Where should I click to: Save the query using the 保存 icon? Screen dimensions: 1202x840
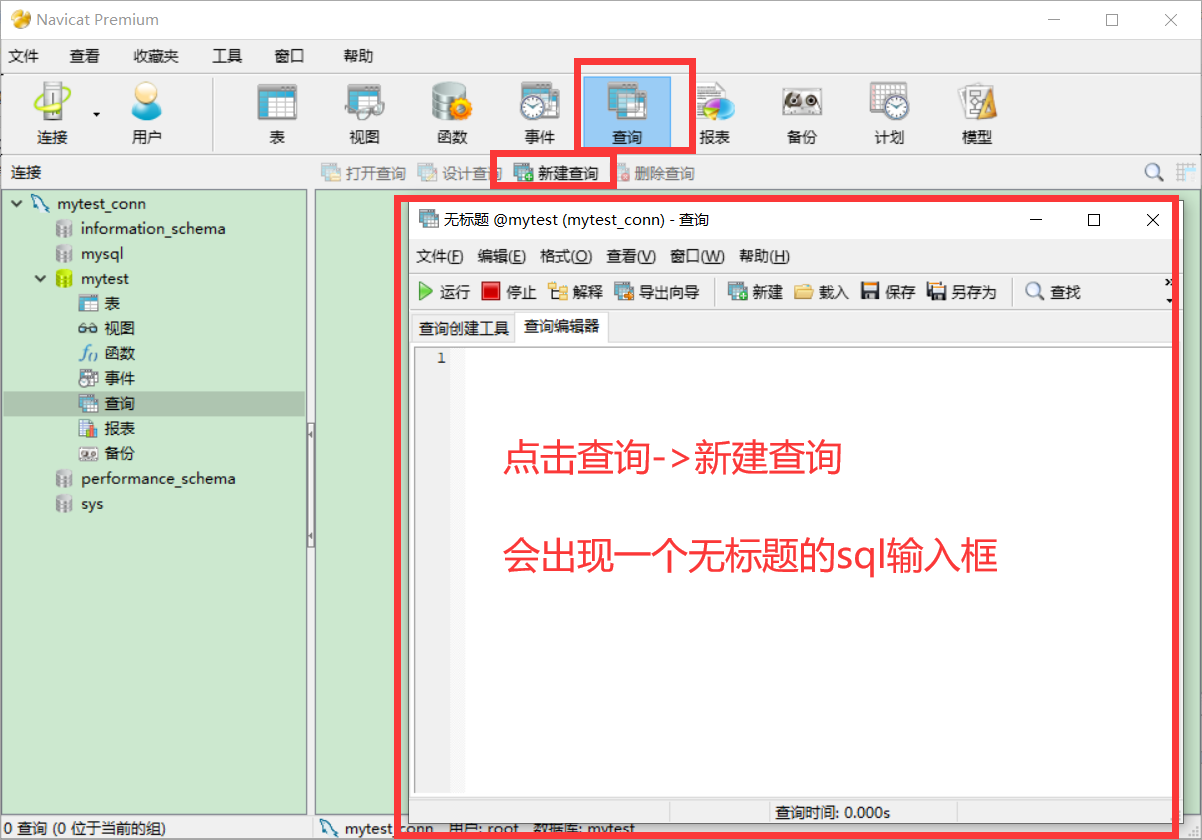[887, 291]
